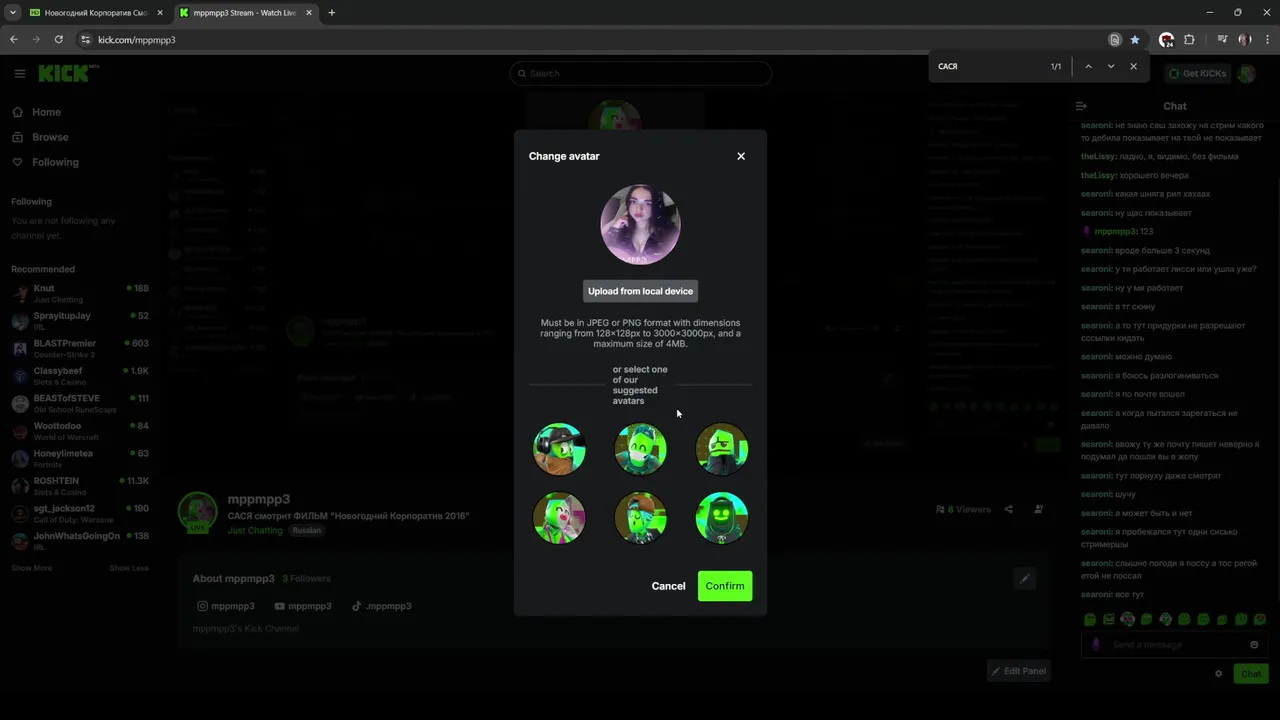Open the browser extensions puzzle menu
The height and width of the screenshot is (720, 1280).
(1189, 40)
